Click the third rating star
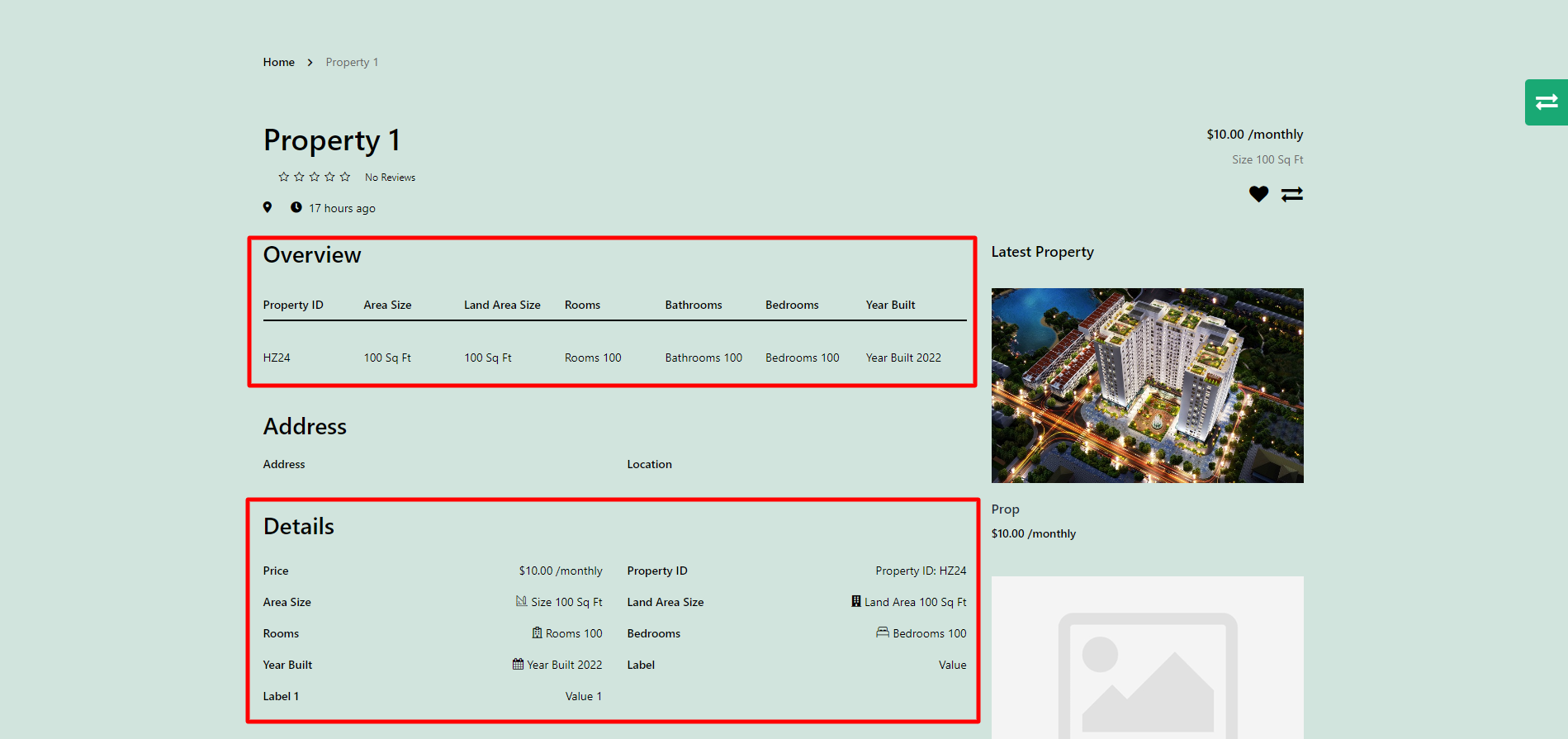The height and width of the screenshot is (739, 1568). click(x=315, y=177)
